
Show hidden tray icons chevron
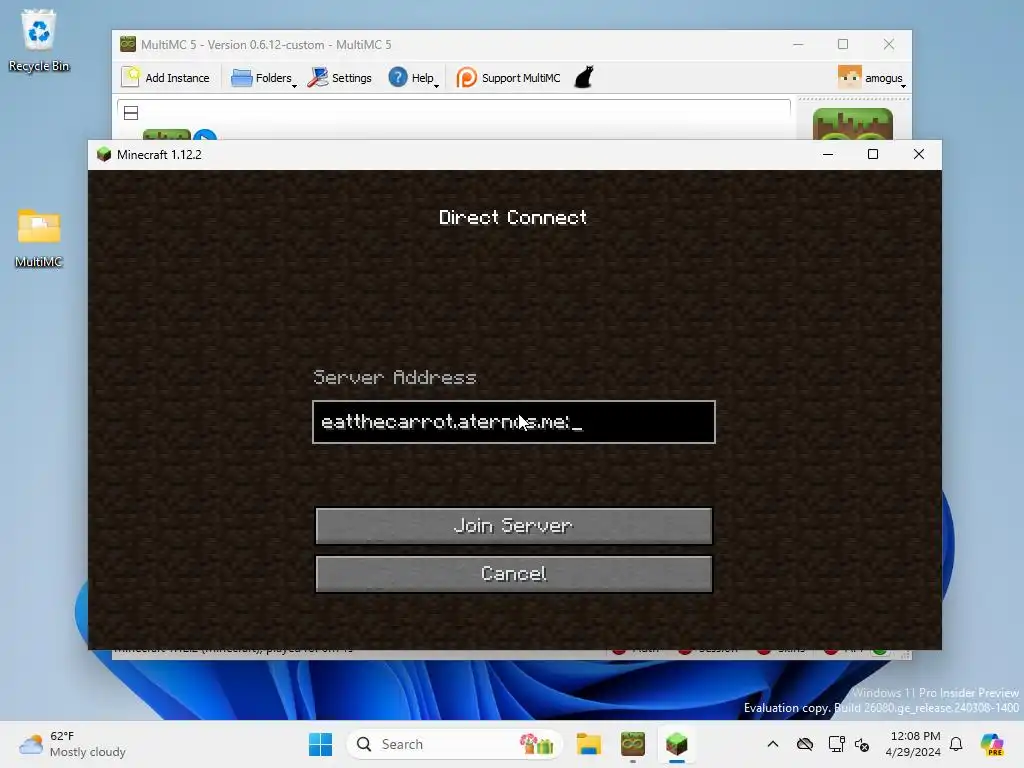(773, 744)
